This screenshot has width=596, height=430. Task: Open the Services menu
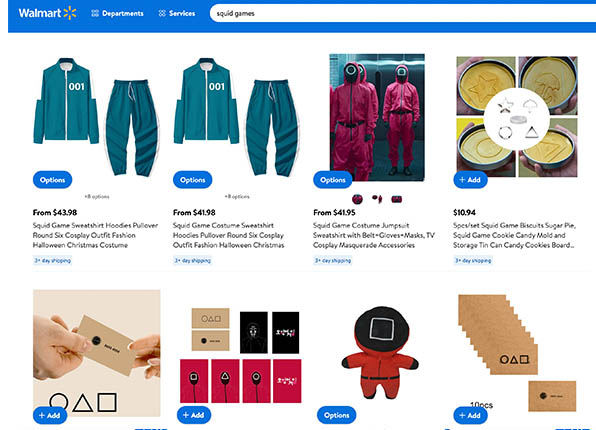pyautogui.click(x=177, y=13)
